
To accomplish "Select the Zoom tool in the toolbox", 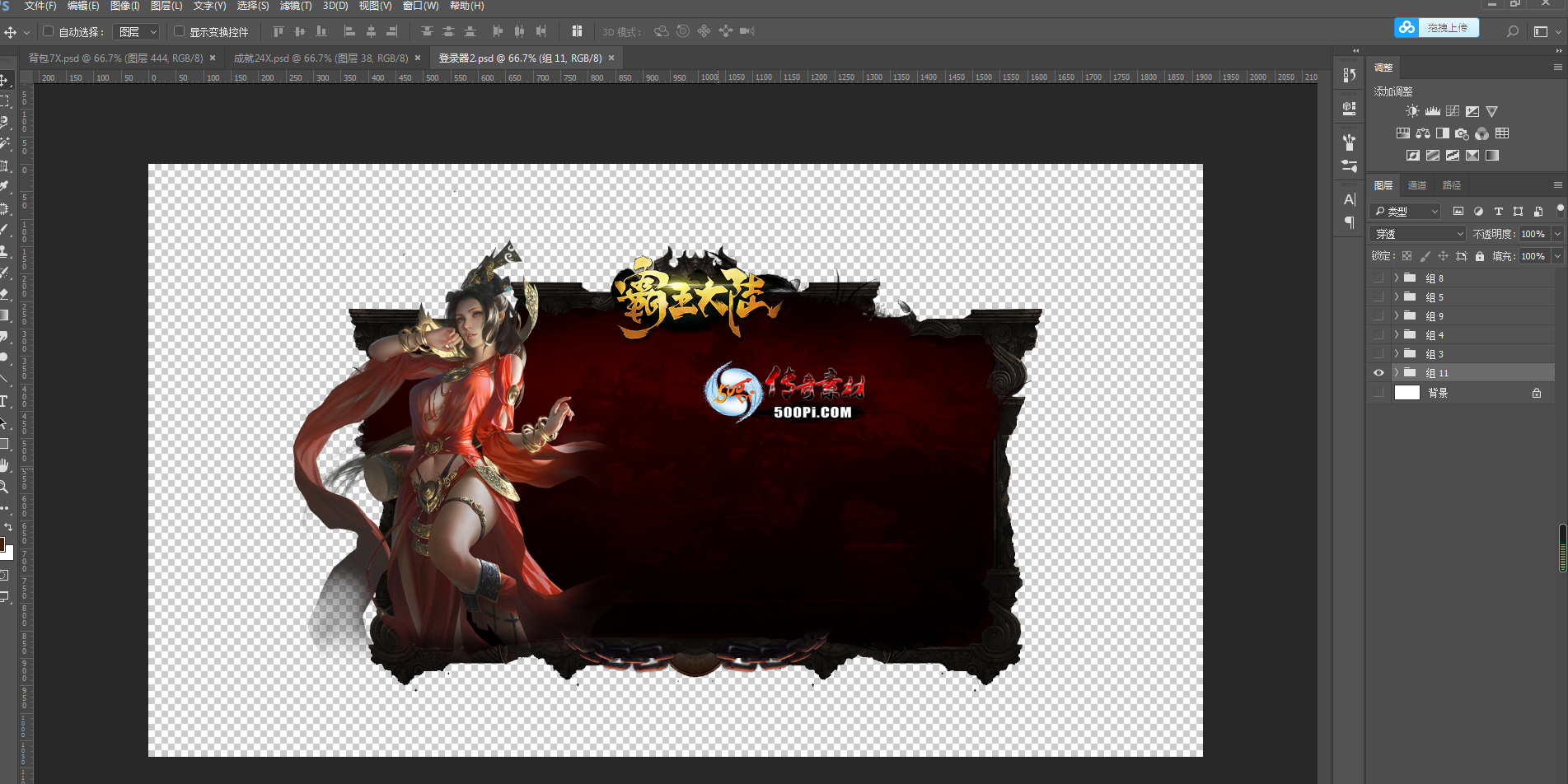I will tap(4, 487).
